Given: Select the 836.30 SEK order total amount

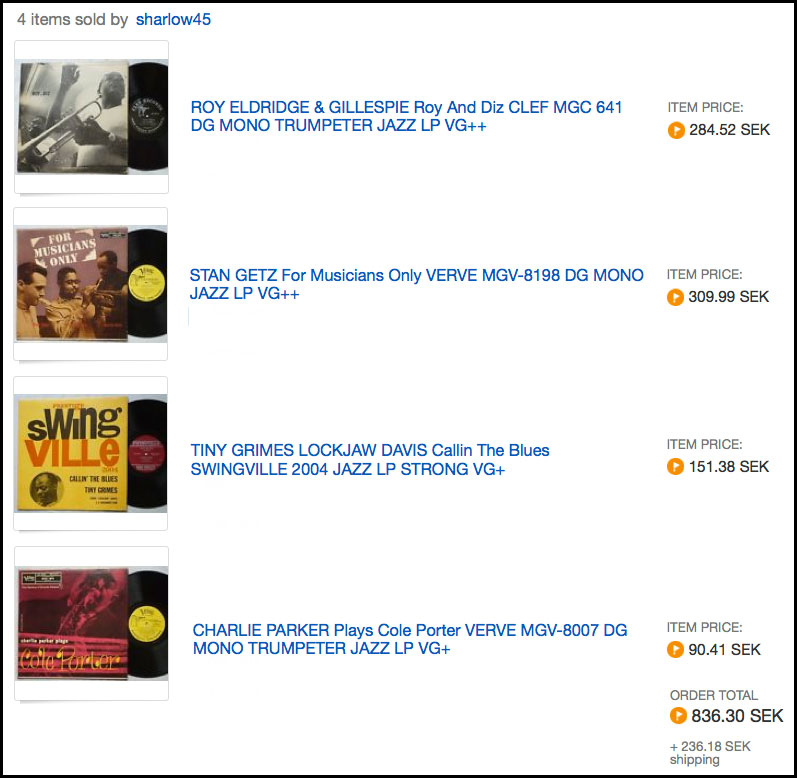Looking at the screenshot, I should [737, 715].
